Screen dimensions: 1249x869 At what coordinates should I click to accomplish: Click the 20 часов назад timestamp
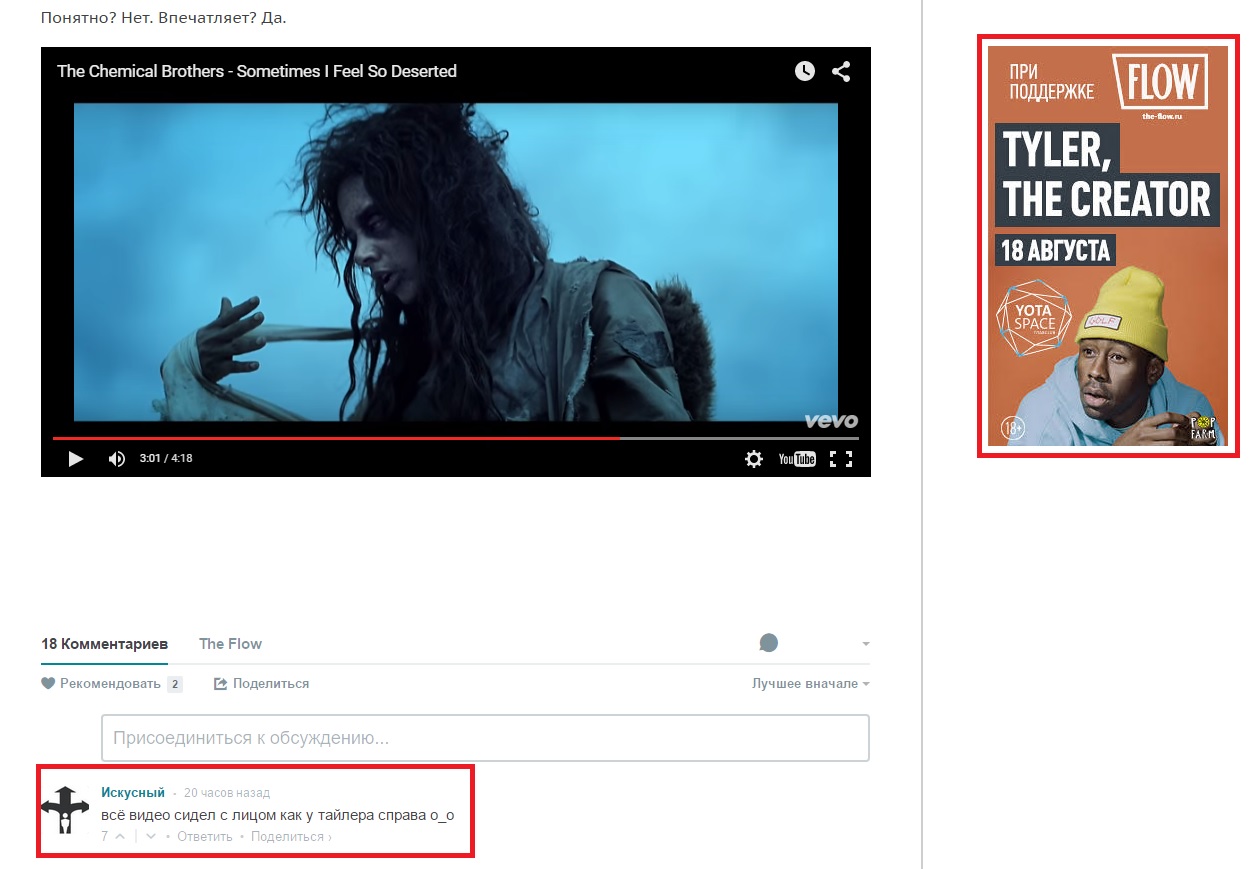pyautogui.click(x=227, y=793)
